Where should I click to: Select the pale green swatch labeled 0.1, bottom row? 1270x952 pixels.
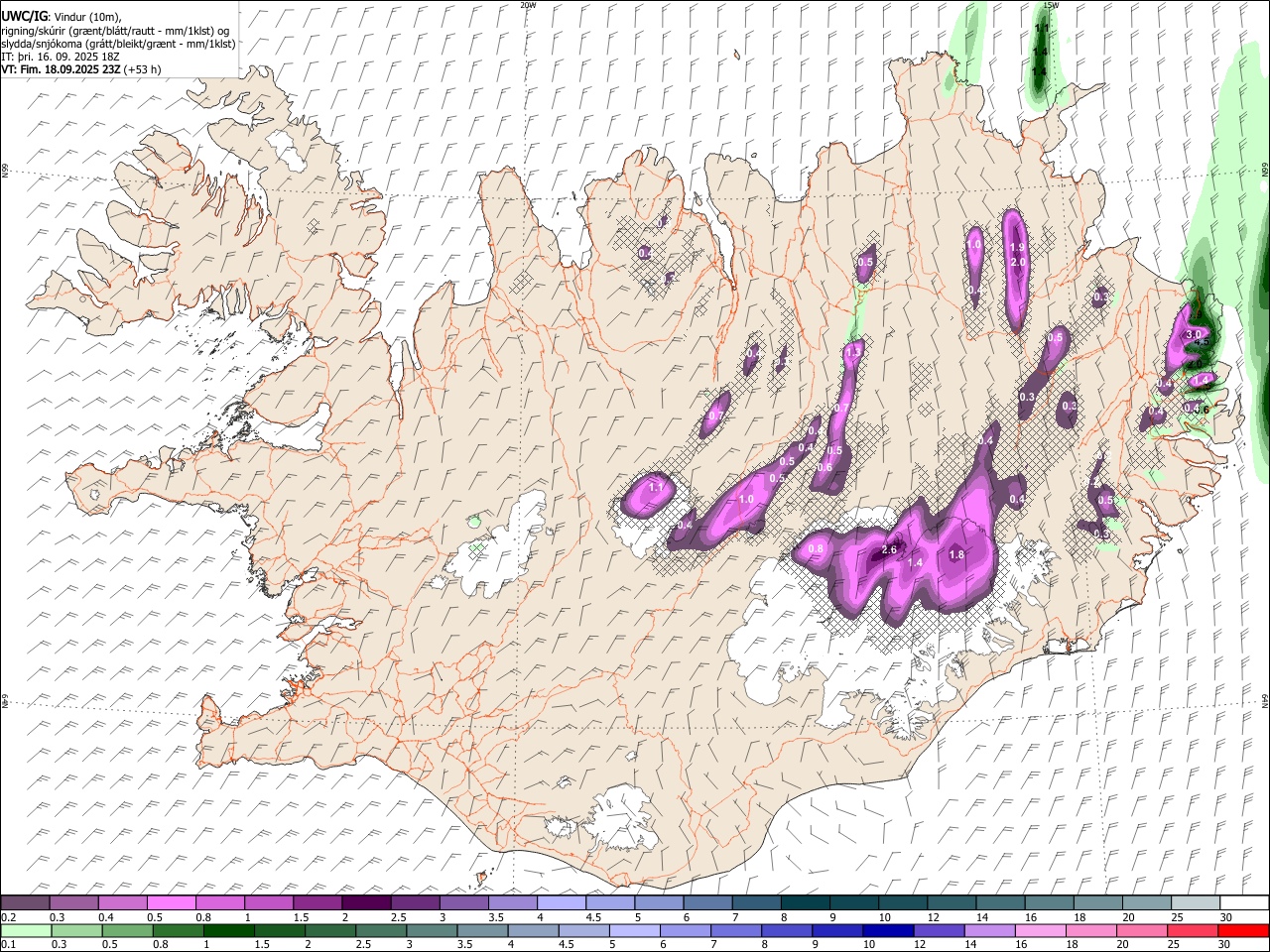pos(26,930)
